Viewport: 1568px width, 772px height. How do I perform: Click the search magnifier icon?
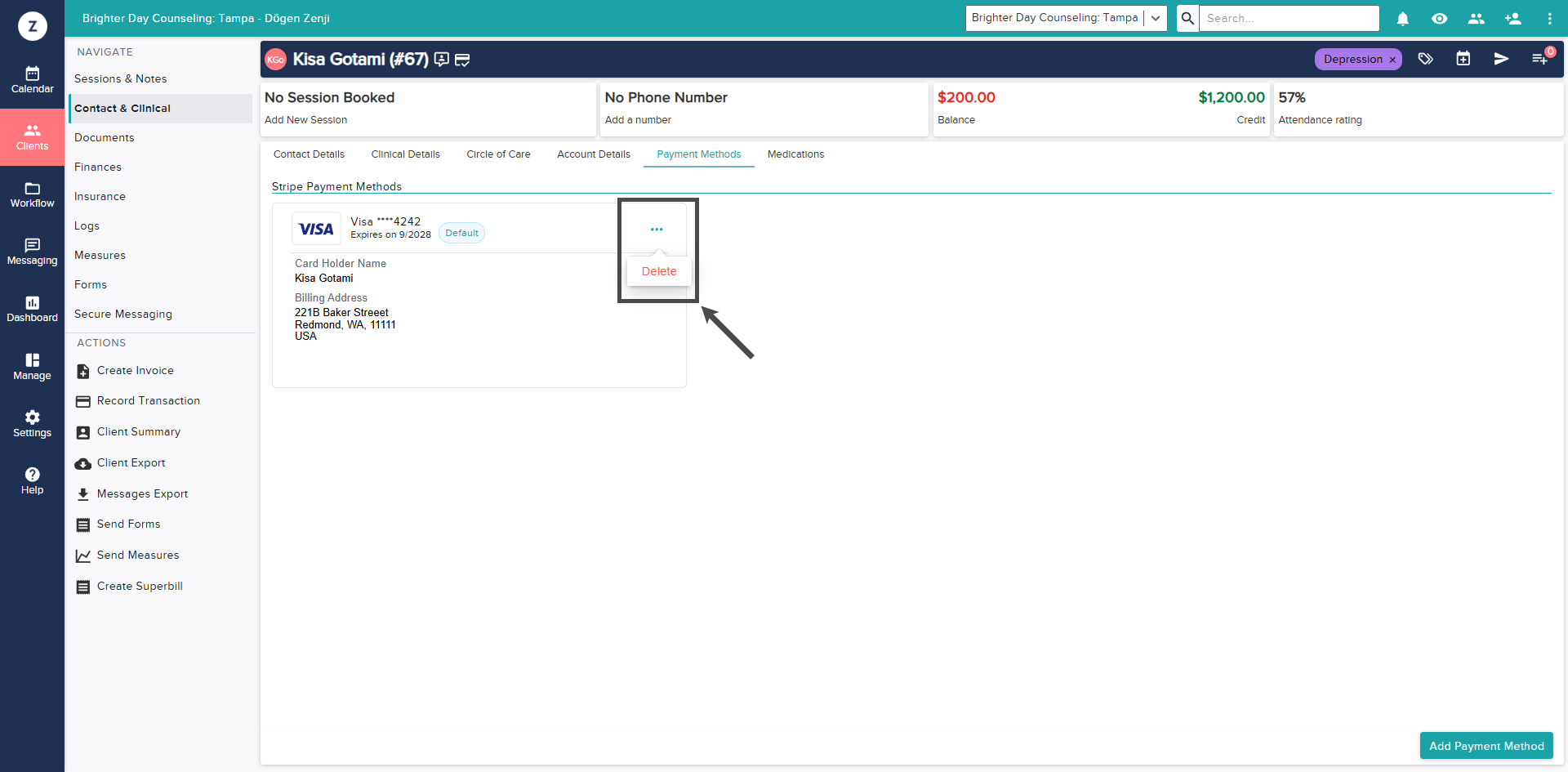coord(1187,18)
